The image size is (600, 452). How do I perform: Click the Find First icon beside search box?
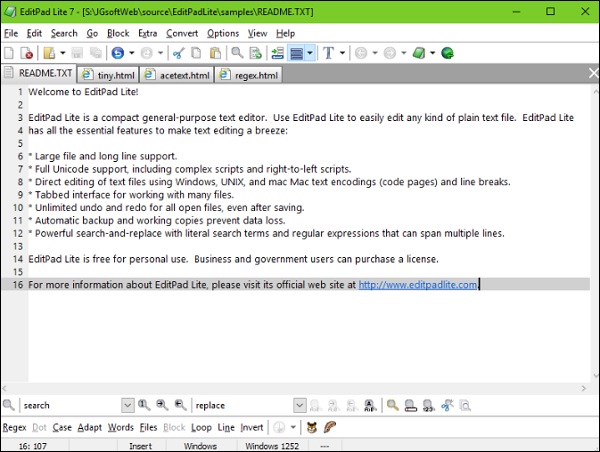pyautogui.click(x=144, y=405)
